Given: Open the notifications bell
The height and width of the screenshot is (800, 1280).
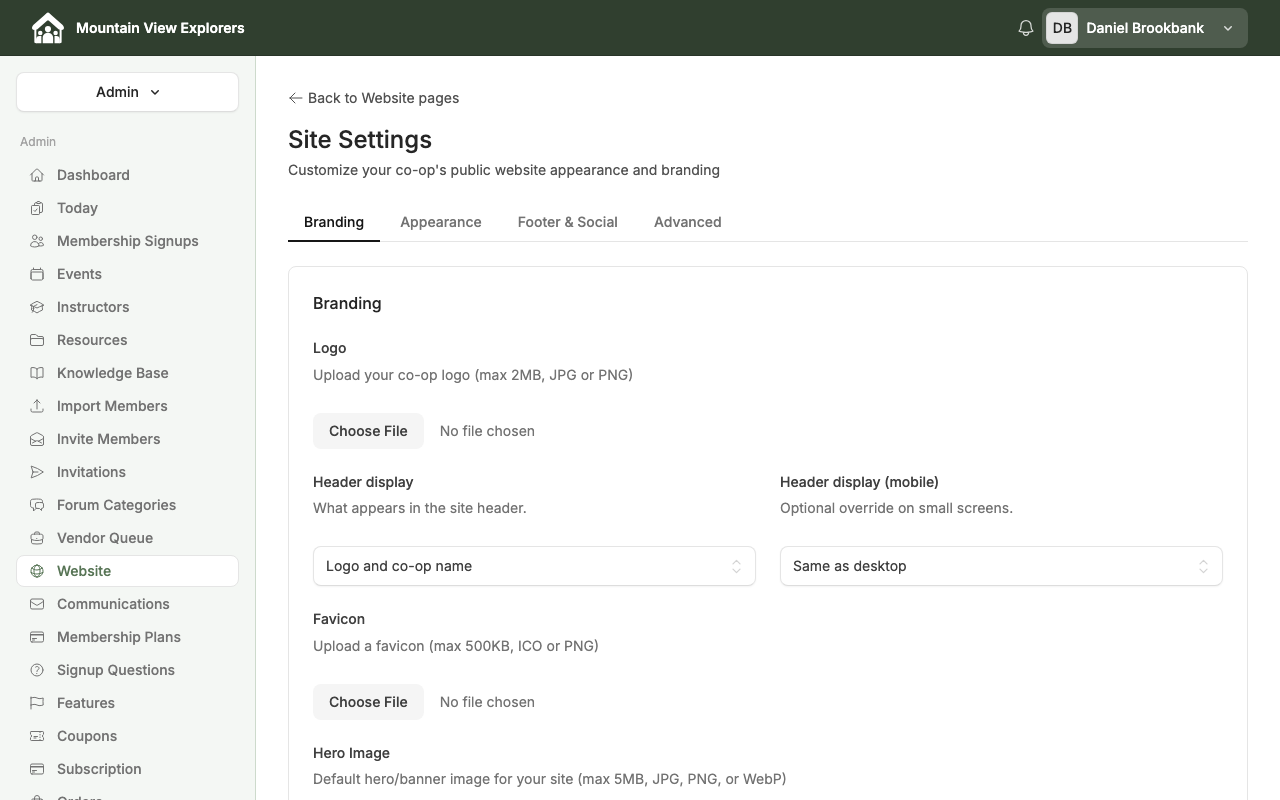Looking at the screenshot, I should coord(1025,28).
